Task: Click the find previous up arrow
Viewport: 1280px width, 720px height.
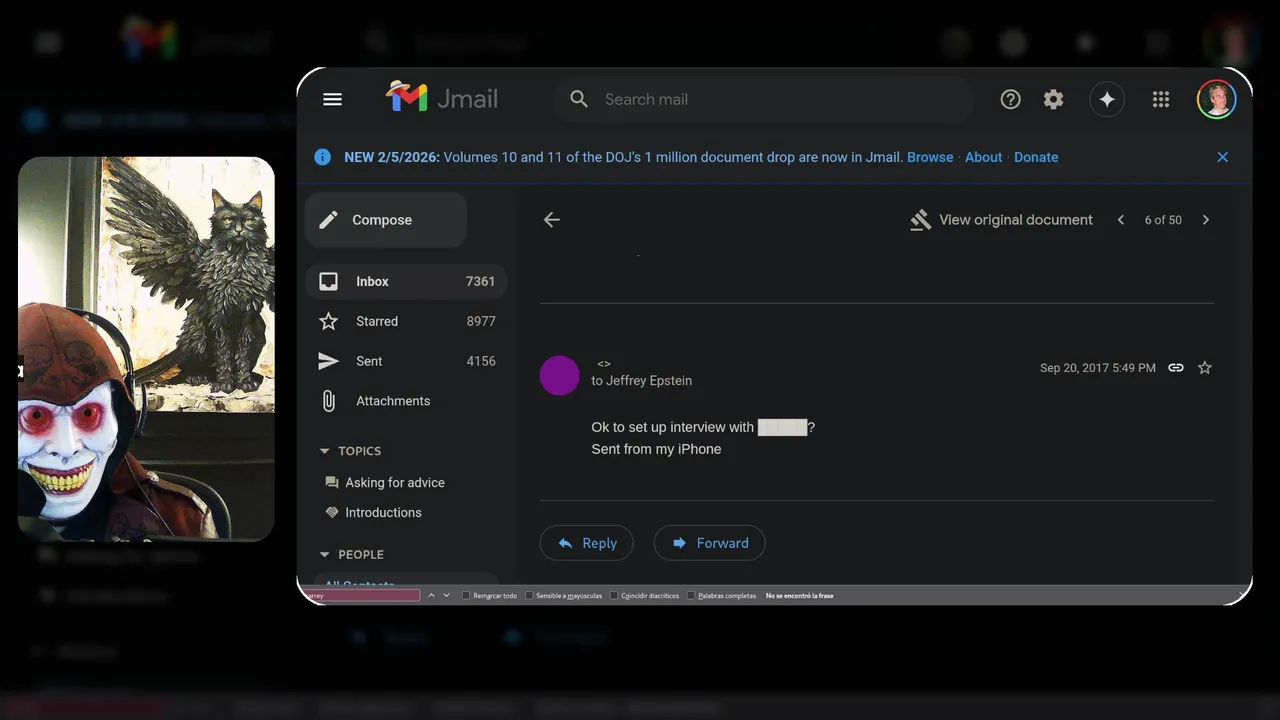Action: pos(432,595)
